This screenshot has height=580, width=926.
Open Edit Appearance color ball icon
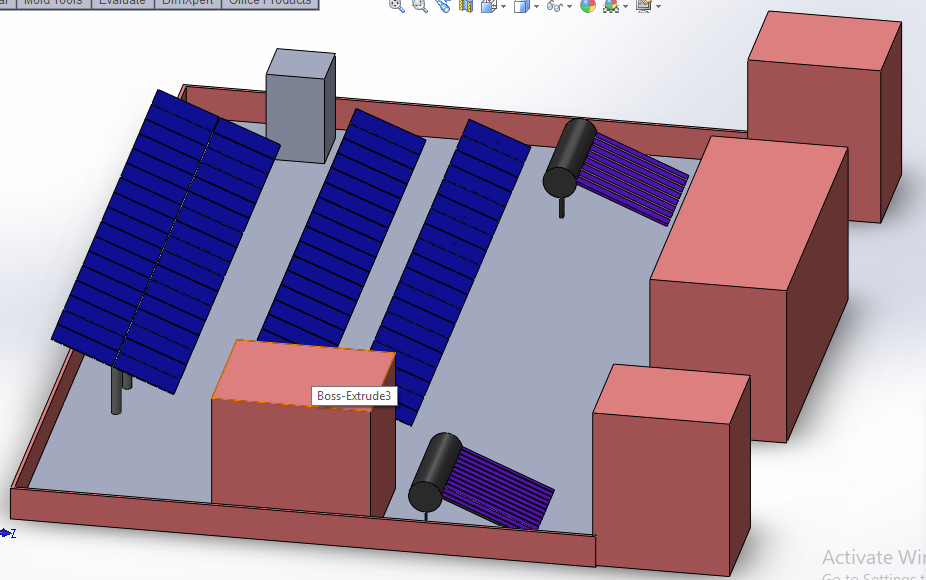588,6
